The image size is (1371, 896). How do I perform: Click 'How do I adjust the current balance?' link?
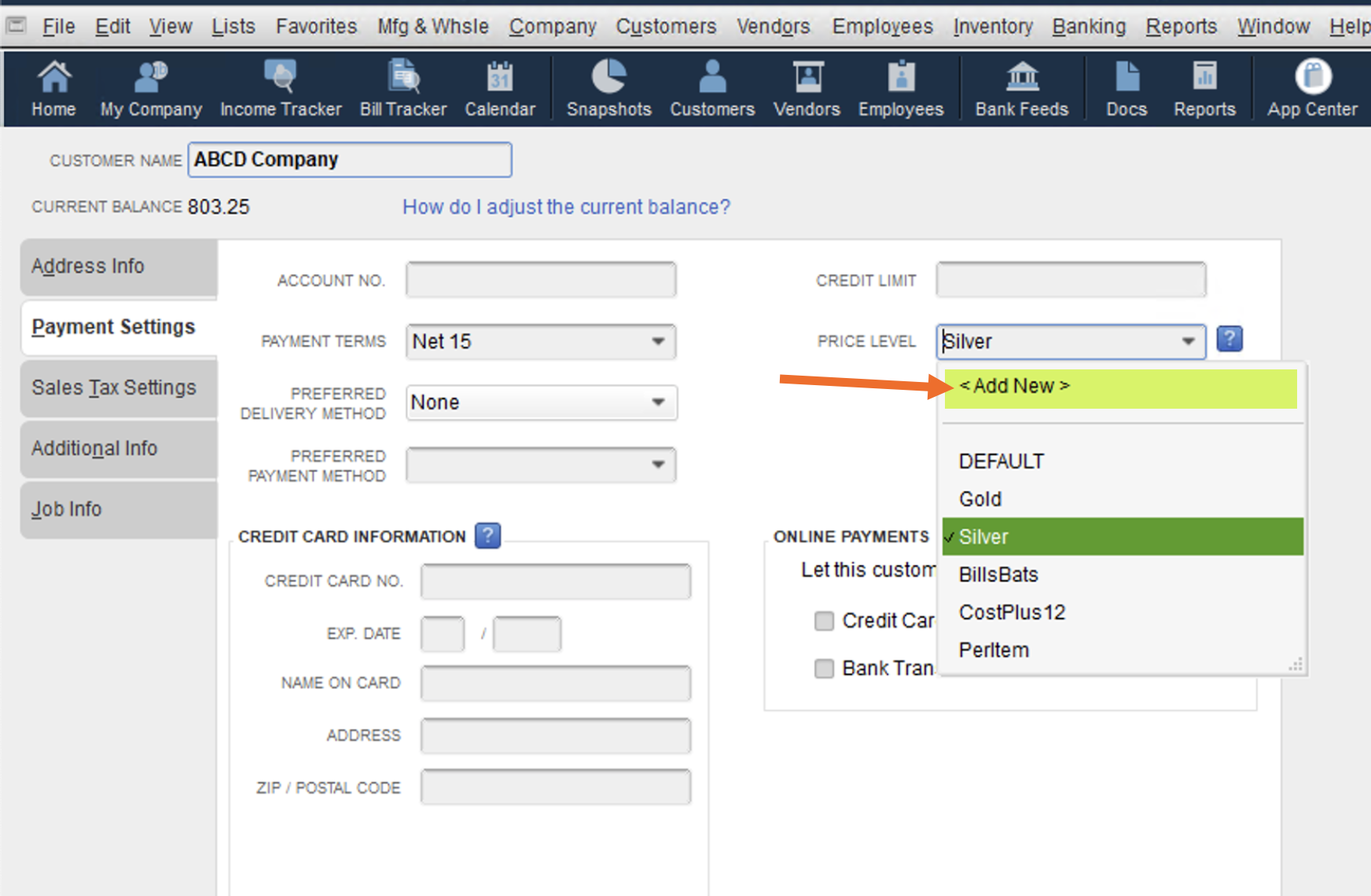click(x=566, y=207)
